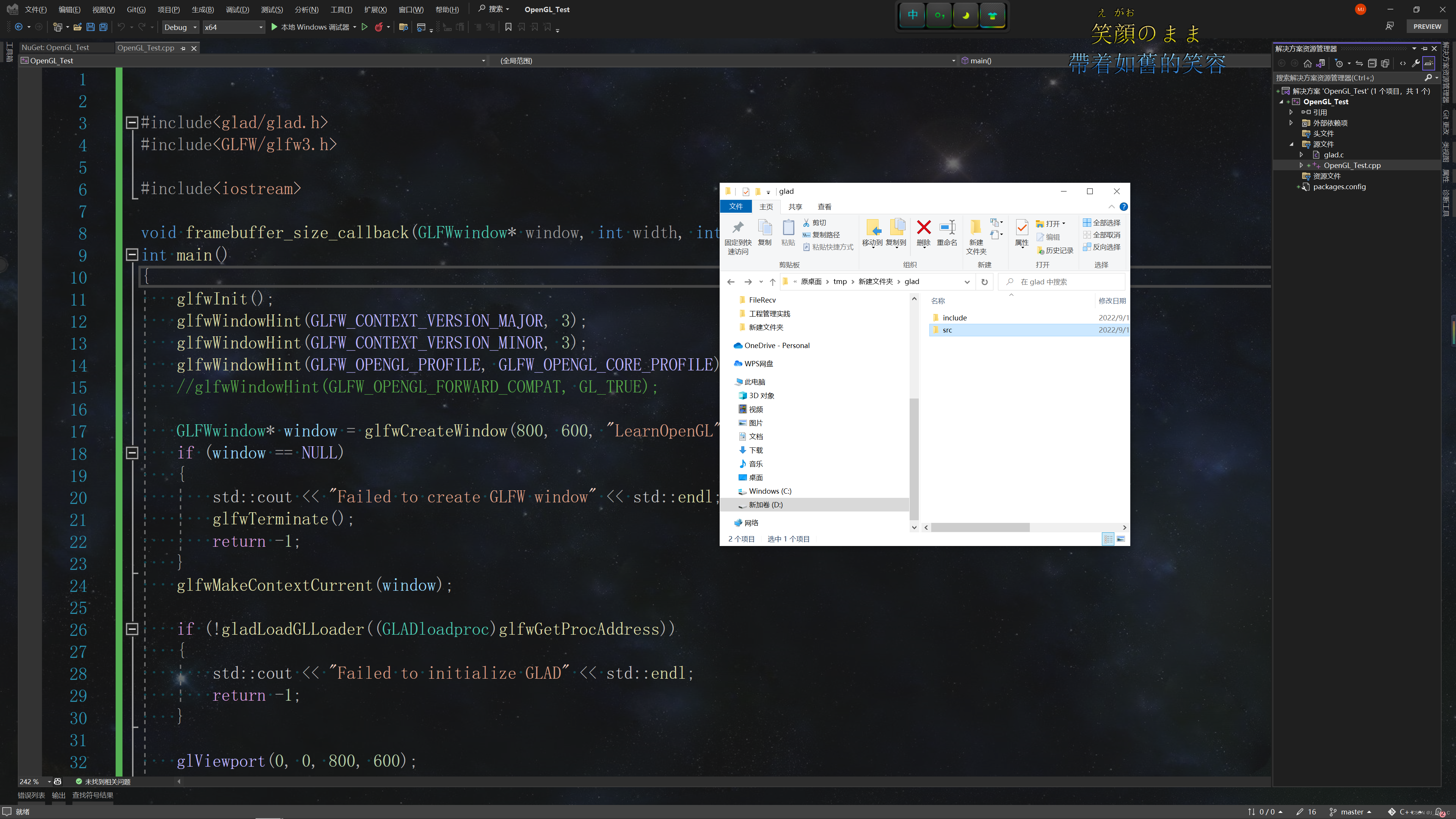
Task: Click the Save All icon in toolbar
Action: [x=104, y=27]
